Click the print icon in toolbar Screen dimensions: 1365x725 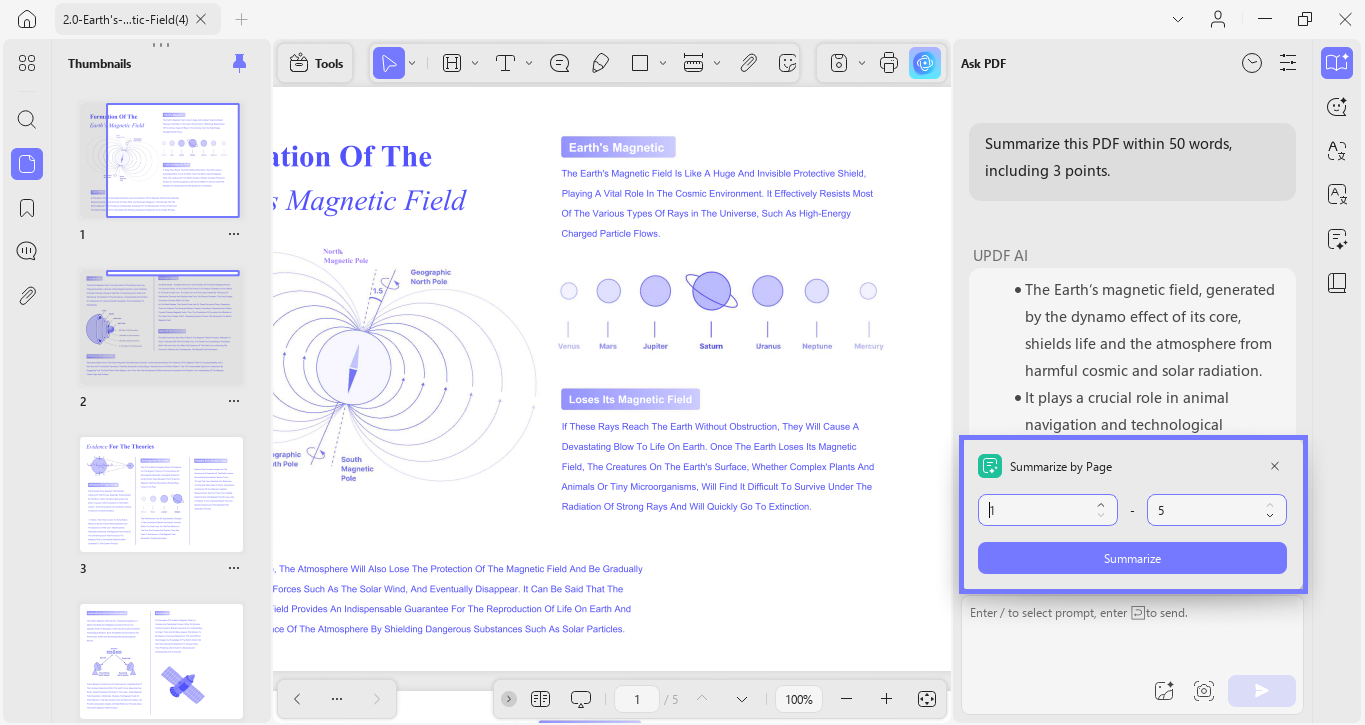click(889, 63)
